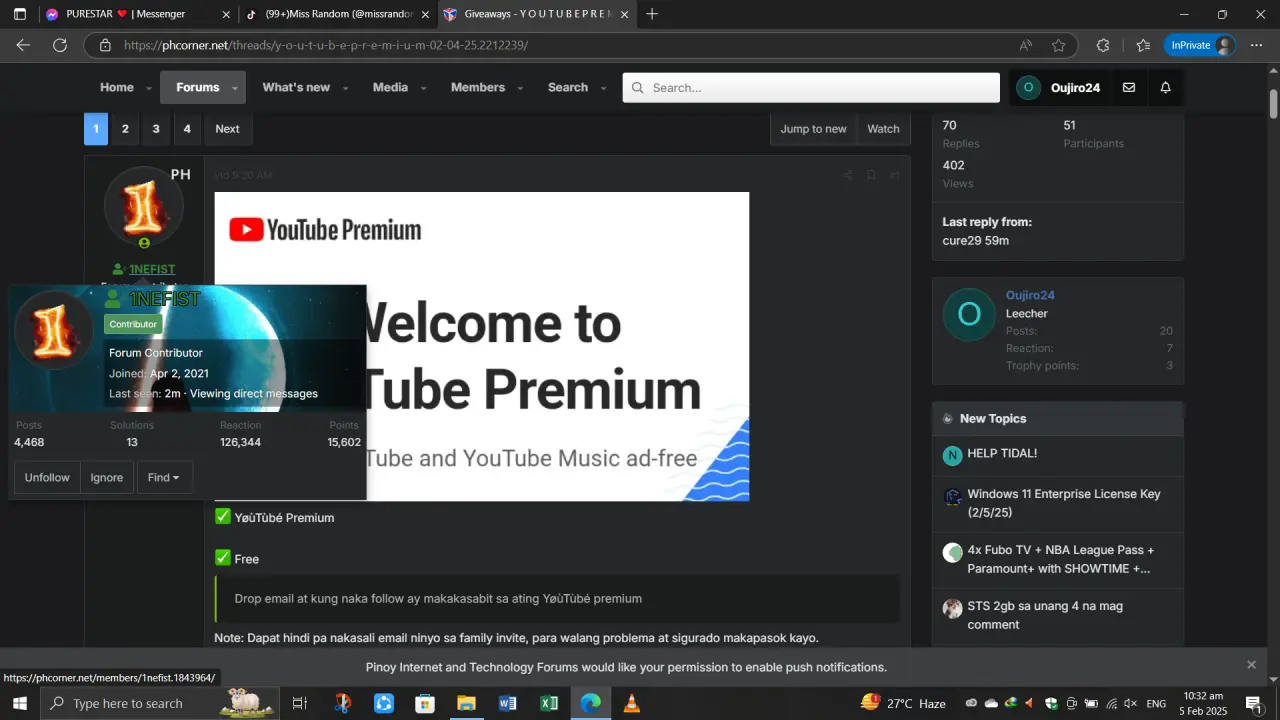Expand the Forums nav dropdown arrow
This screenshot has height=720, width=1280.
point(235,88)
